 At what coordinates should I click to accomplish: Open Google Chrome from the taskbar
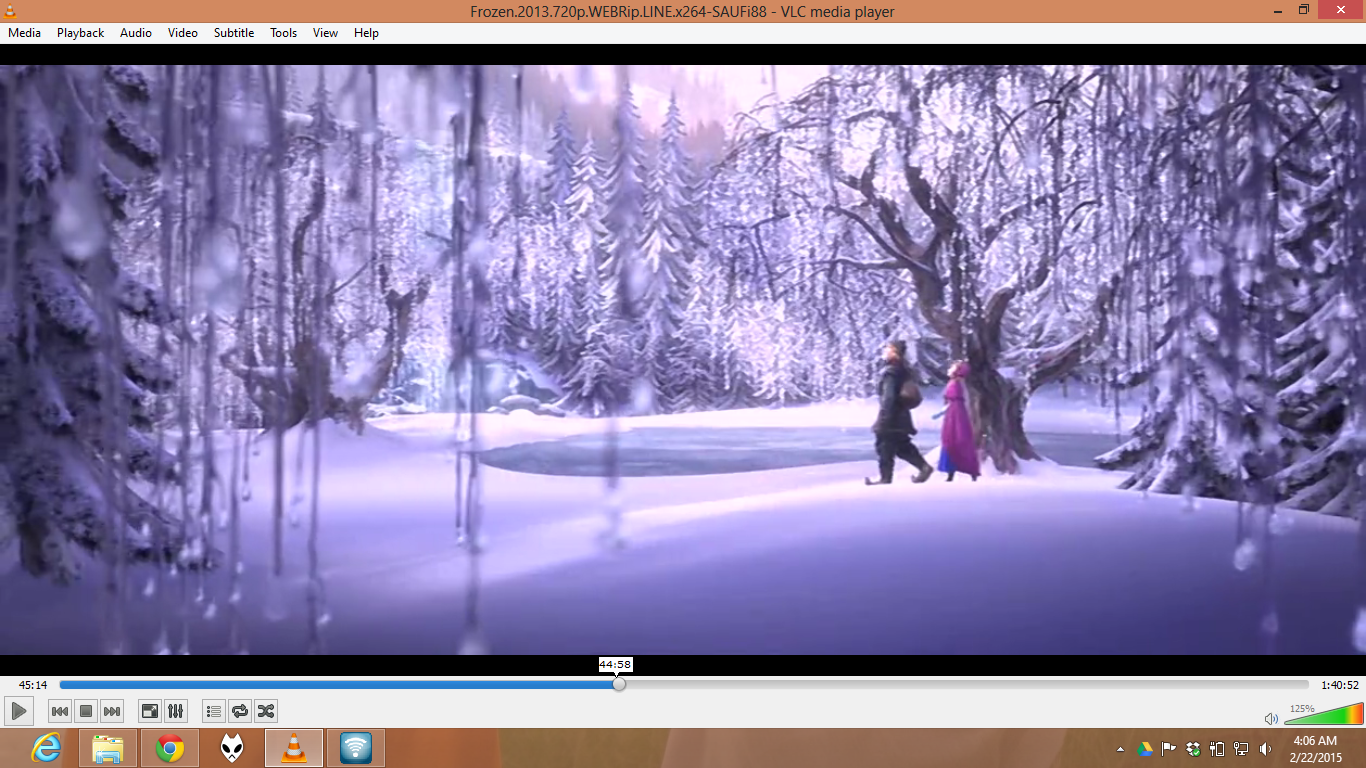tap(170, 748)
